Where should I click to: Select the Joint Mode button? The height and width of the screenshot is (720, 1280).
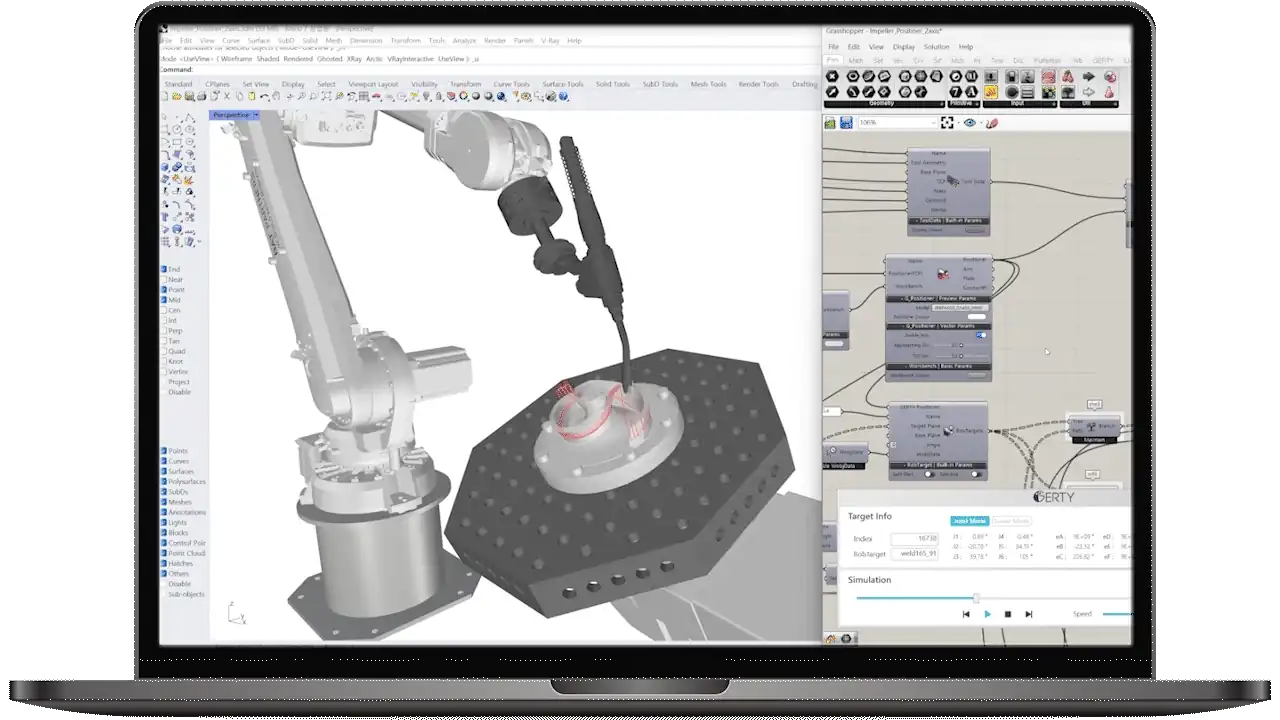tap(969, 521)
